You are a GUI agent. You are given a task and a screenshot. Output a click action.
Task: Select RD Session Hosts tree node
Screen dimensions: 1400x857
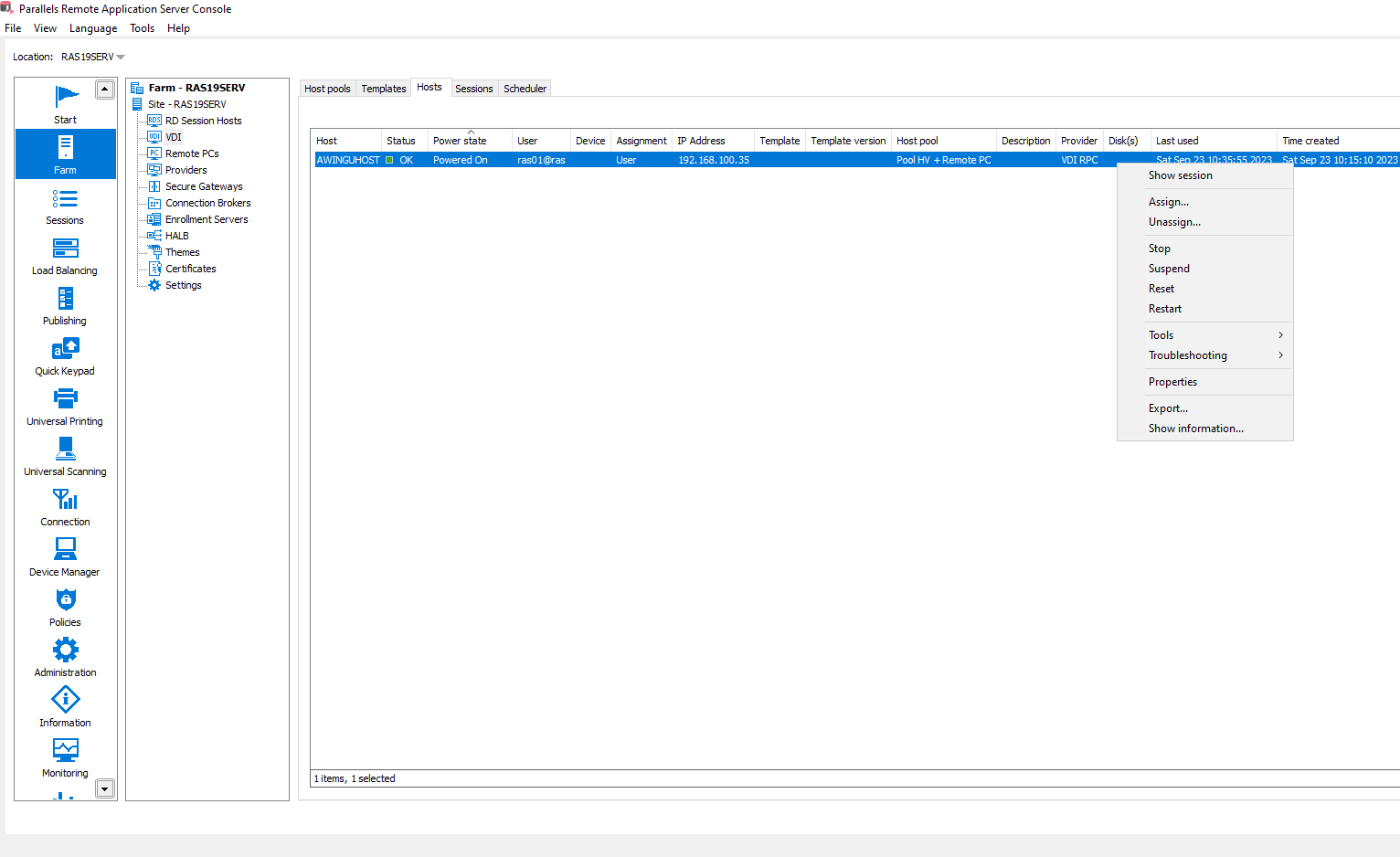click(203, 121)
